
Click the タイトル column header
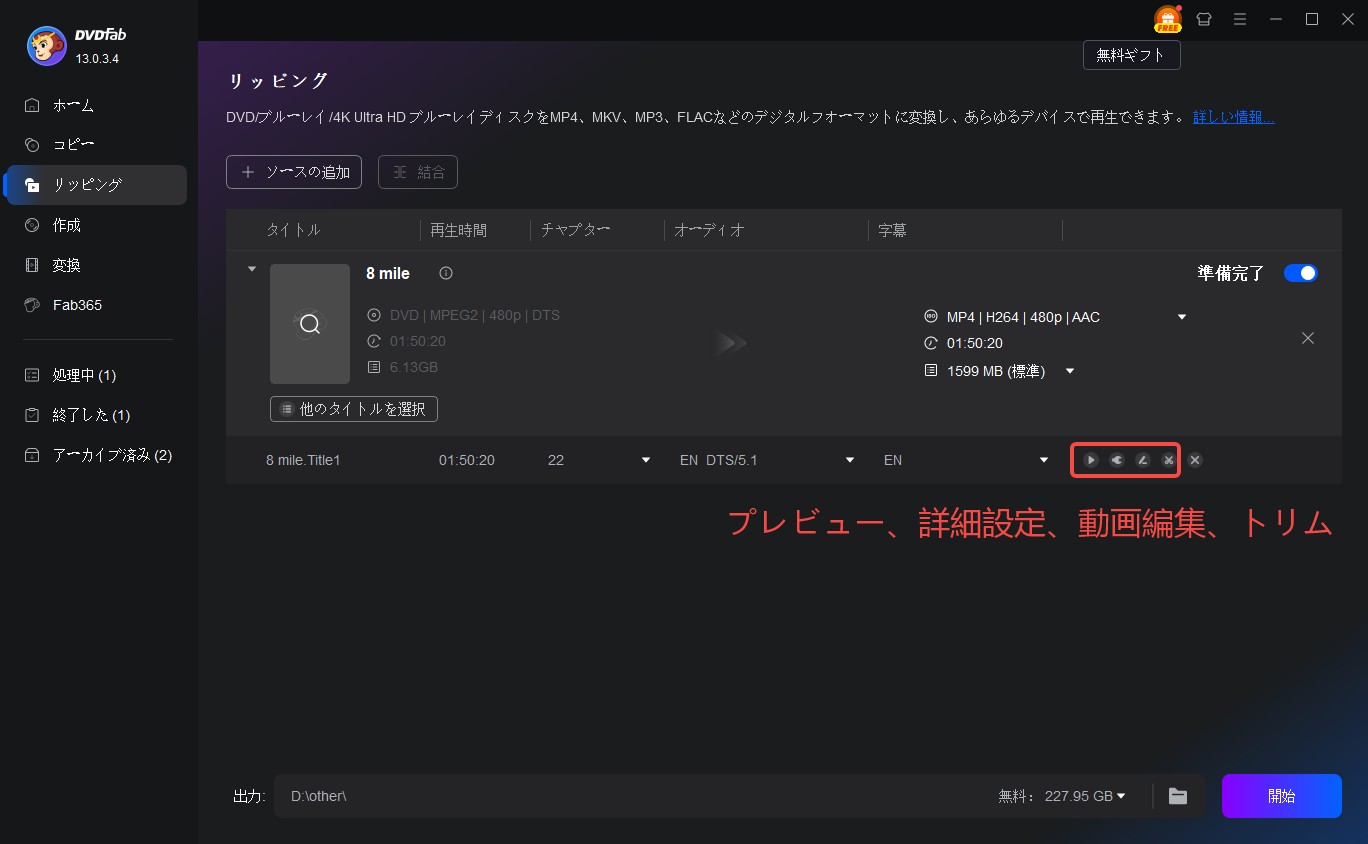[293, 230]
